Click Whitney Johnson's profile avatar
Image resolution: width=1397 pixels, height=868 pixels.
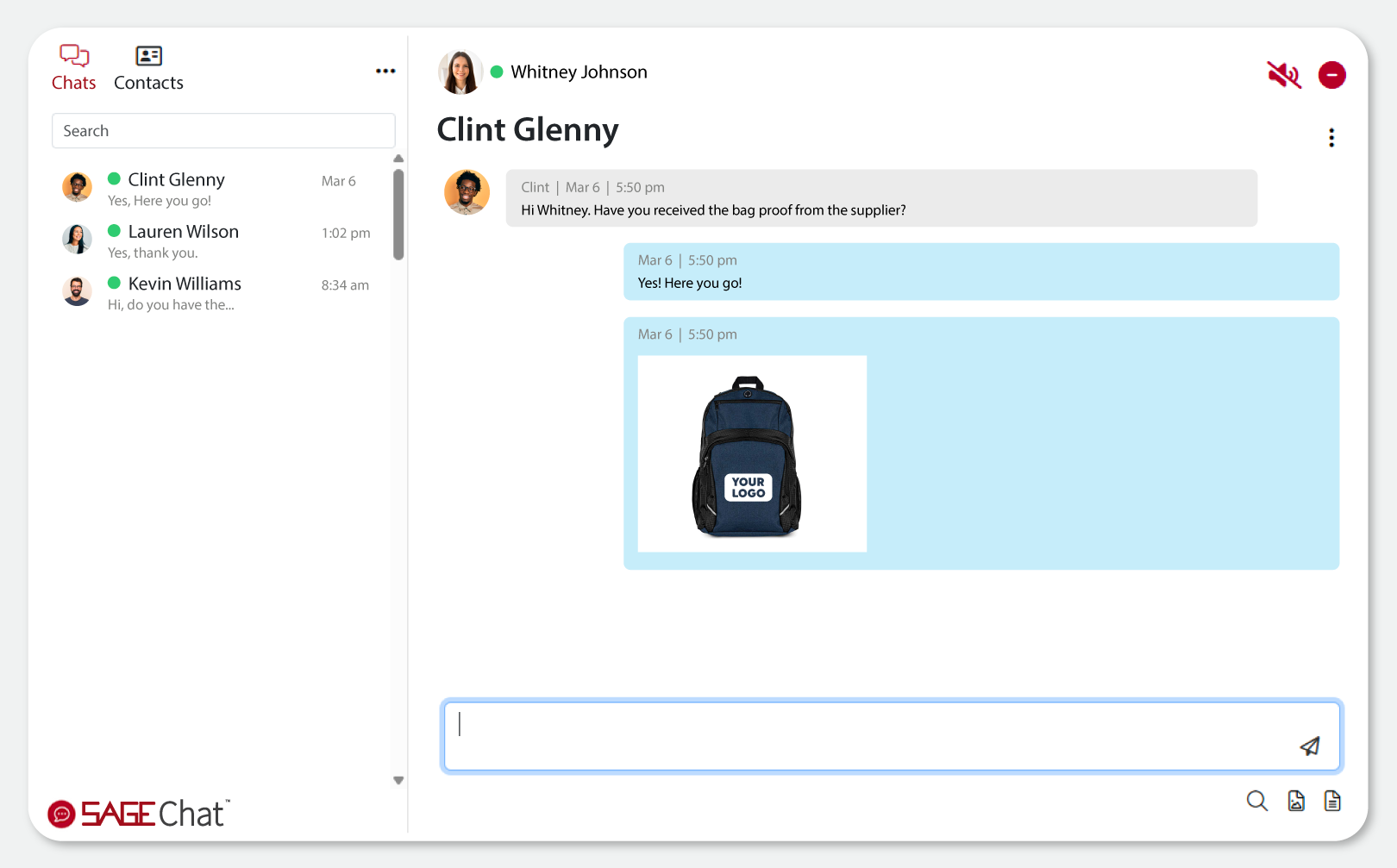point(460,72)
